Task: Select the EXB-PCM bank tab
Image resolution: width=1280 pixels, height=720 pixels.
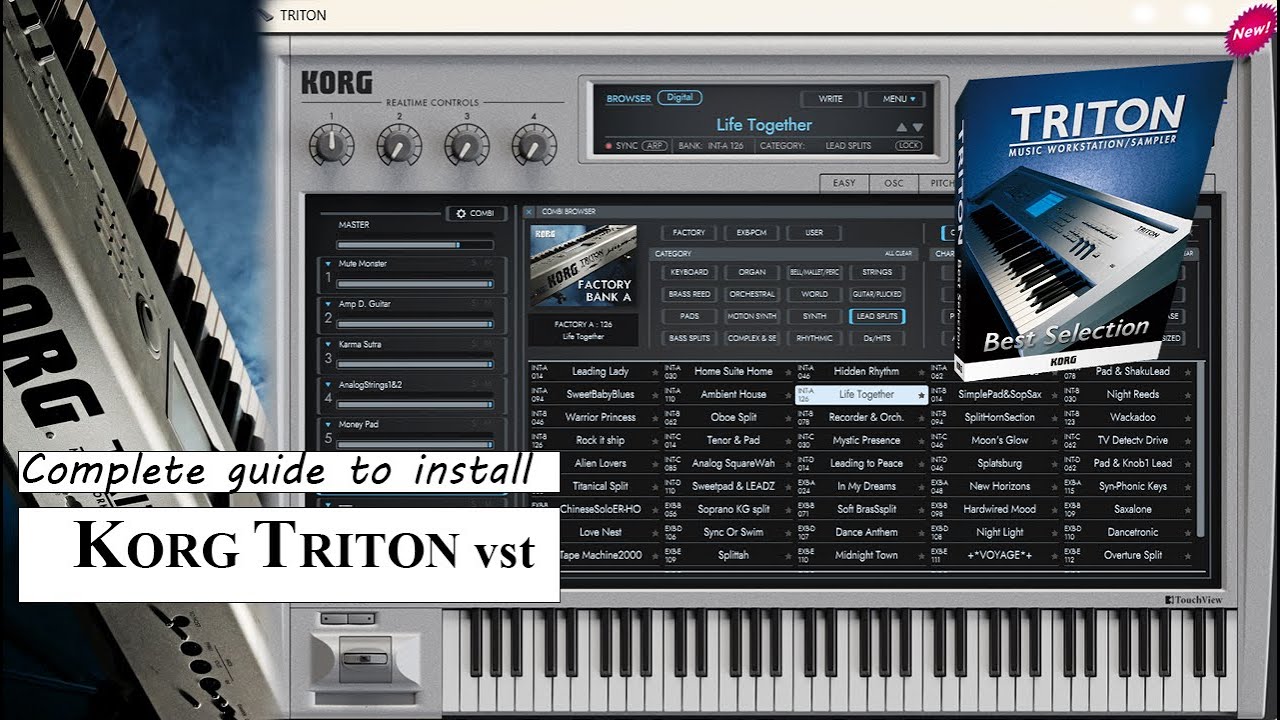Action: click(x=751, y=233)
